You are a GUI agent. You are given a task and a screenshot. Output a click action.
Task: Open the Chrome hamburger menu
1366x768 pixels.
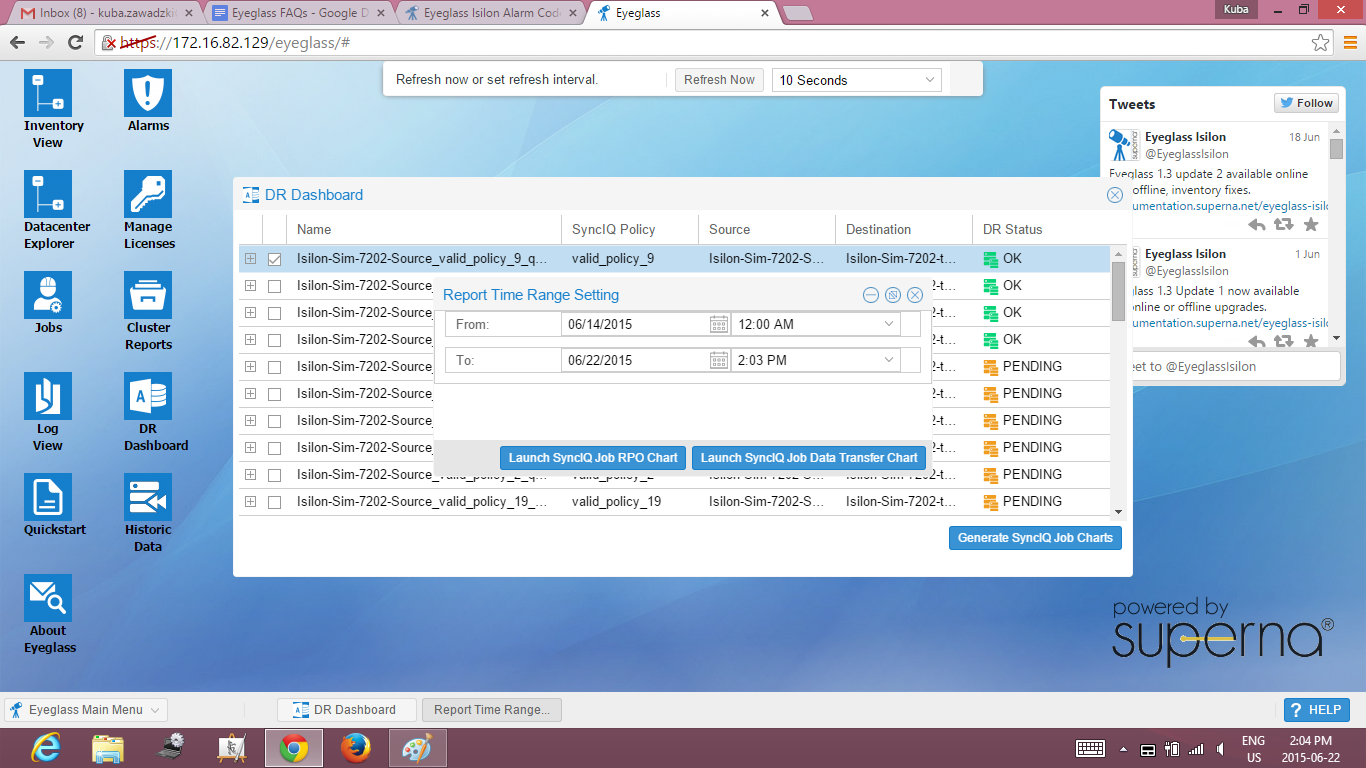click(x=1350, y=43)
